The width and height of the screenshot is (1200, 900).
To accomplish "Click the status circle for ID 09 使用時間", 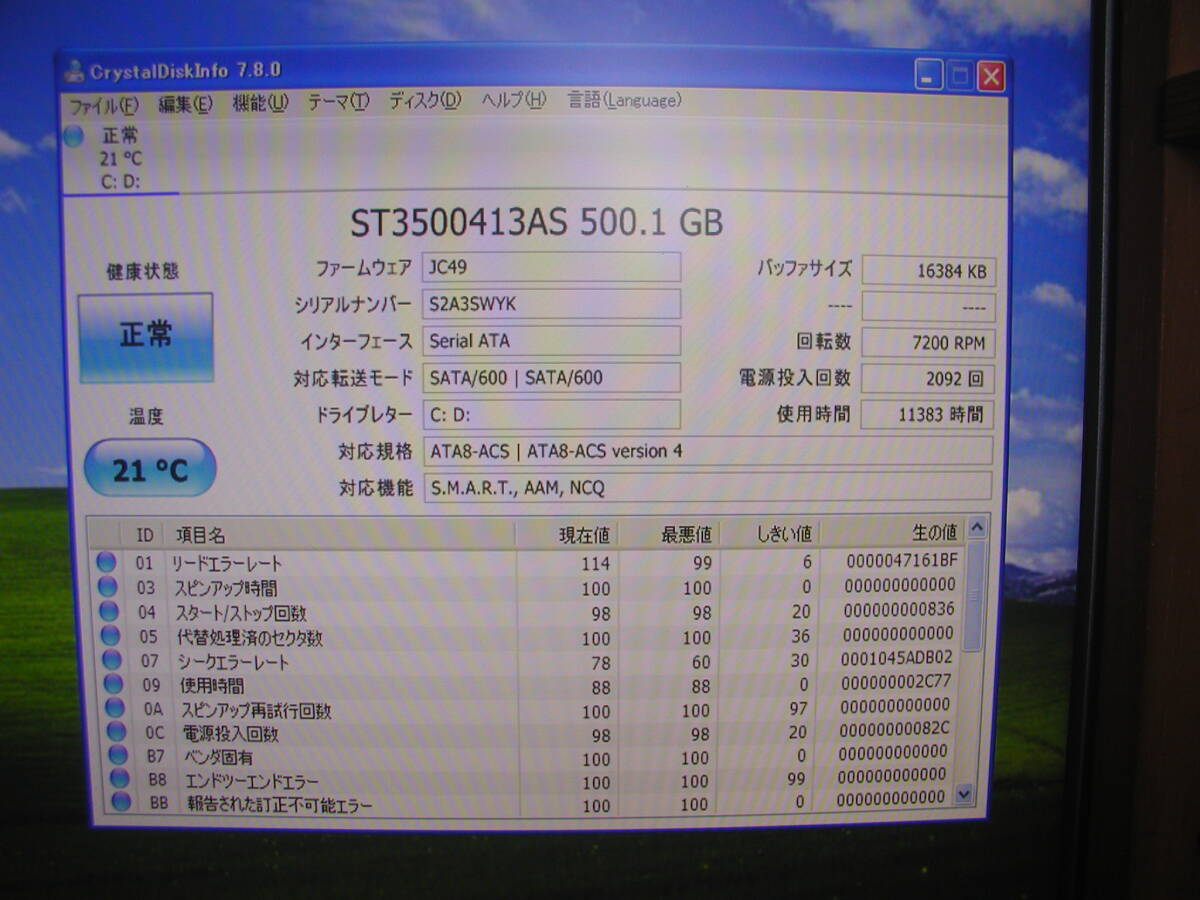I will [113, 684].
